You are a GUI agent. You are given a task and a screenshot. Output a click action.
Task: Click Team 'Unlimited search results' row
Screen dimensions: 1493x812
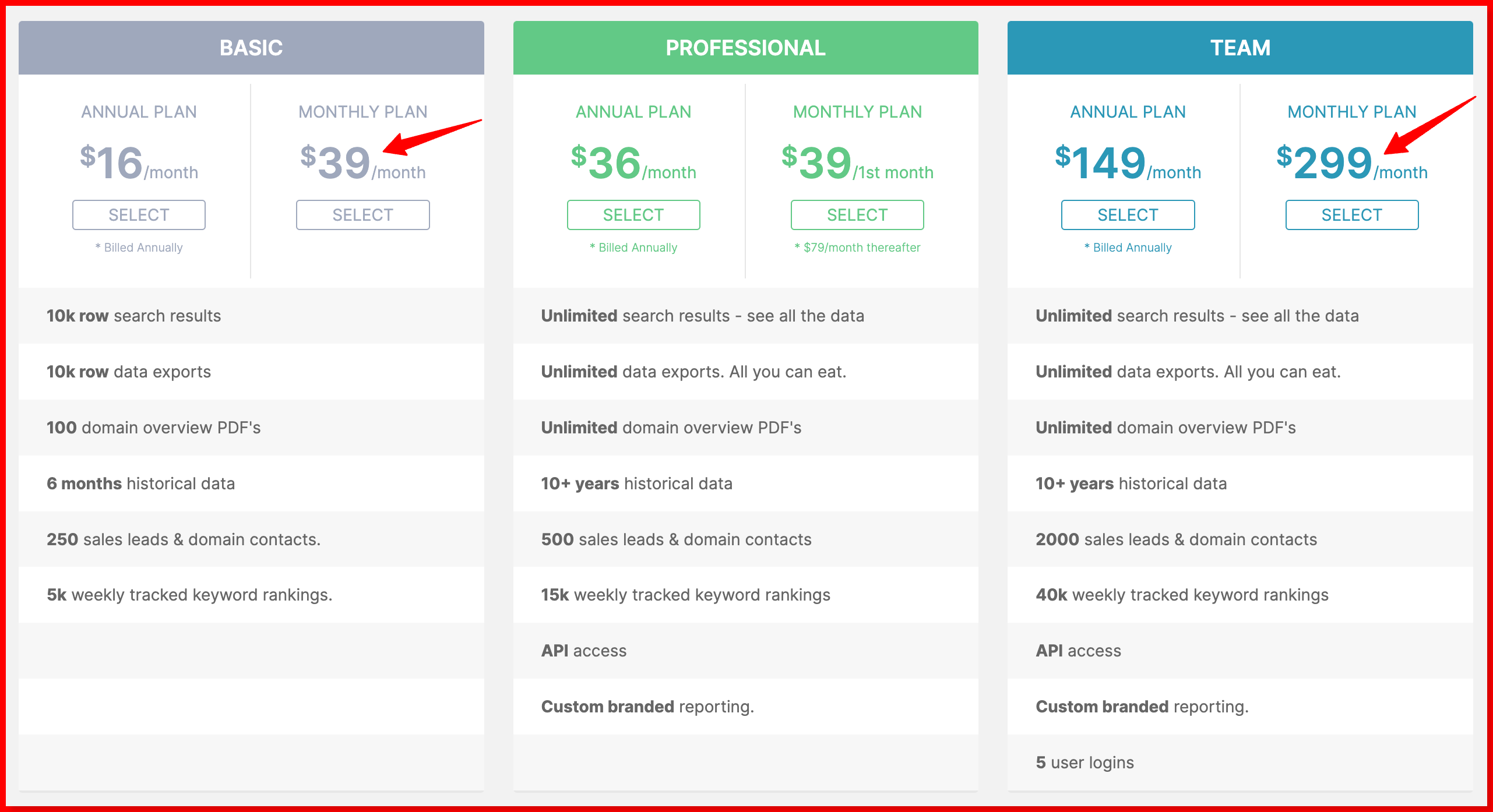pyautogui.click(x=1240, y=316)
